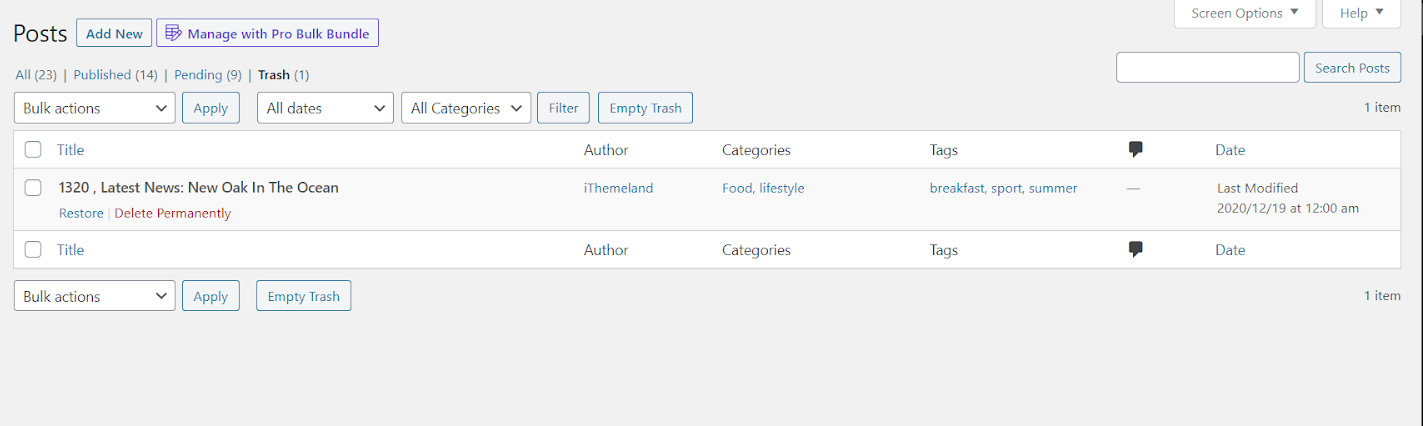Click Manage with Pro Bulk Bundle button

click(x=267, y=33)
